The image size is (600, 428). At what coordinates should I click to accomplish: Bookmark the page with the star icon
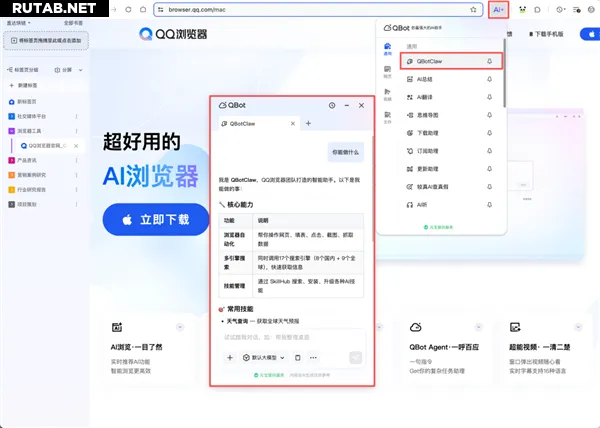click(x=474, y=9)
